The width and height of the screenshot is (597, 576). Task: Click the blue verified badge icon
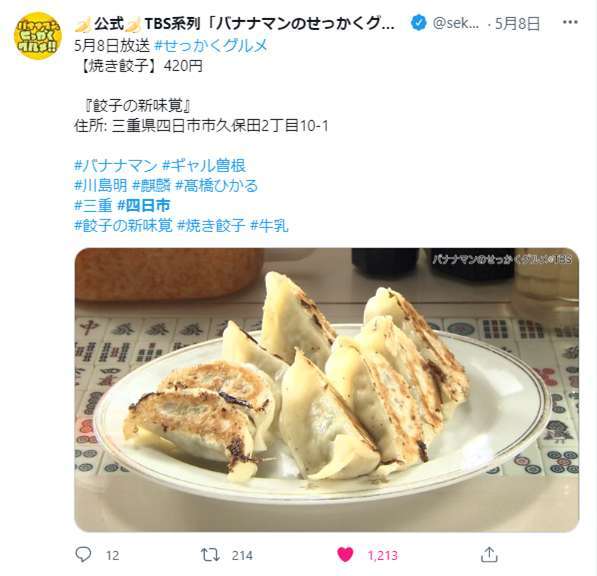click(x=418, y=23)
